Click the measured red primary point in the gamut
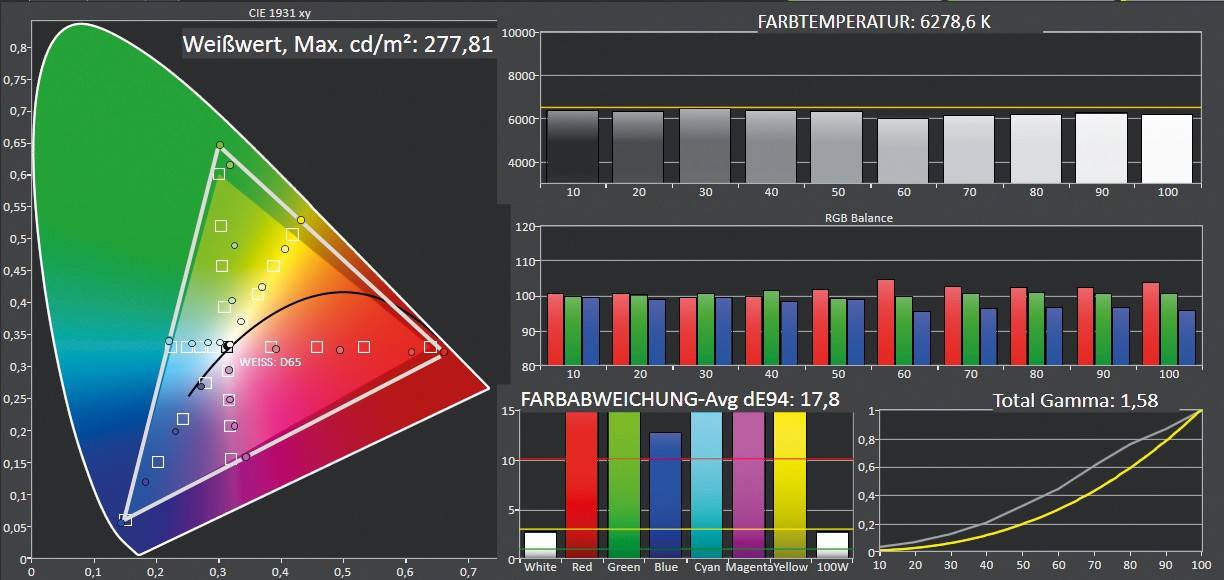 (x=444, y=352)
